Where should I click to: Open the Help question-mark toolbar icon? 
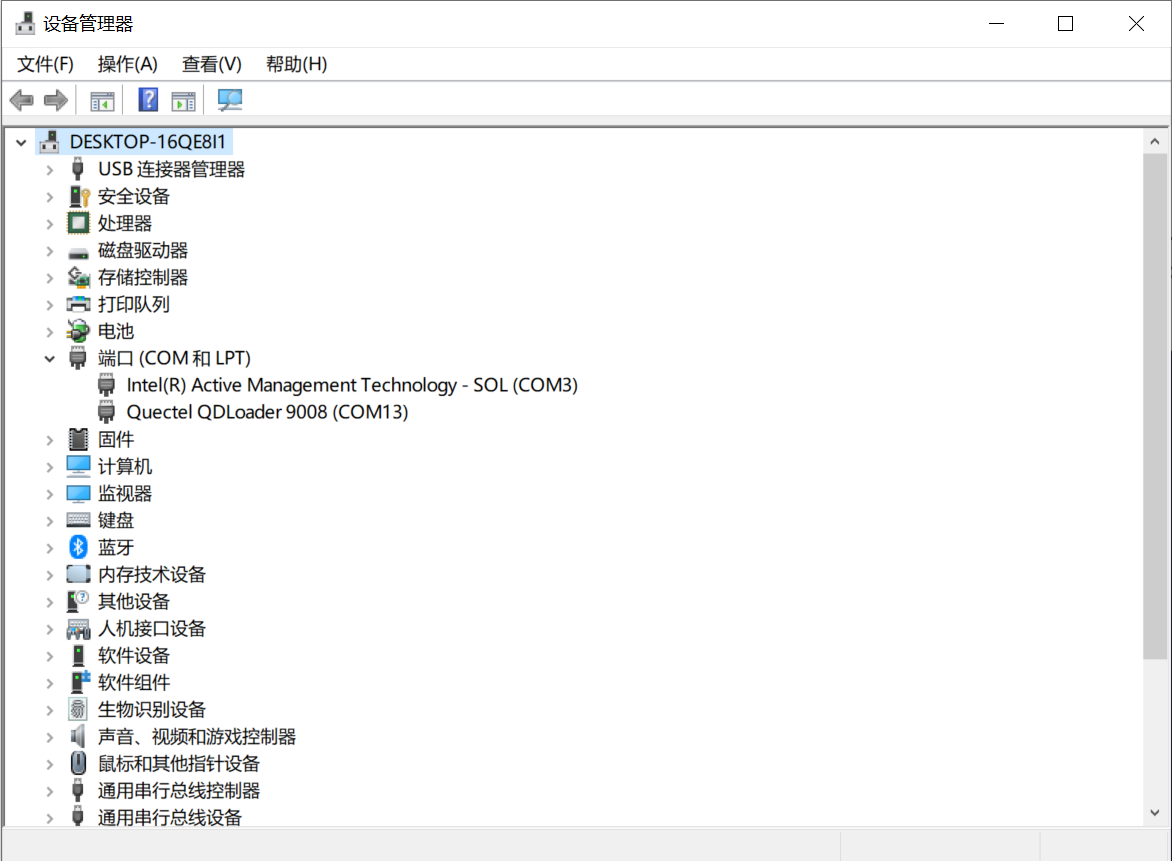coord(148,99)
